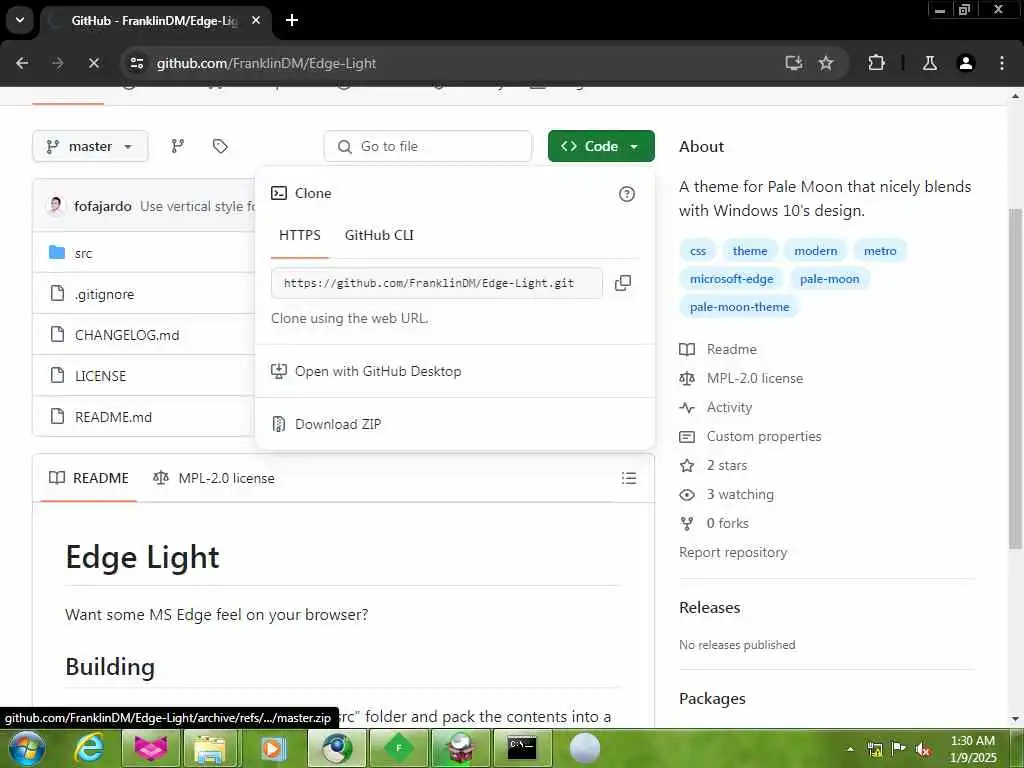Click the metro topic tag
Screen dimensions: 1024x768
pyautogui.click(x=880, y=251)
